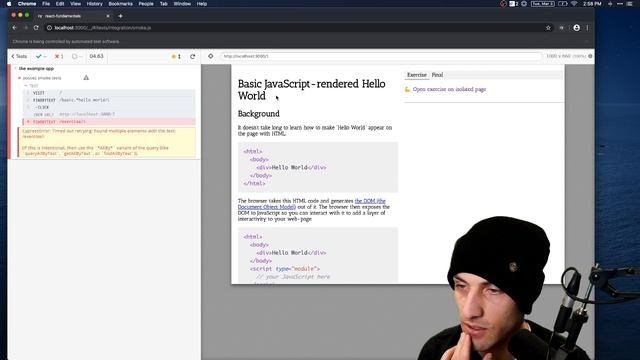Open the DOM (Document Object Model) link

311,204
